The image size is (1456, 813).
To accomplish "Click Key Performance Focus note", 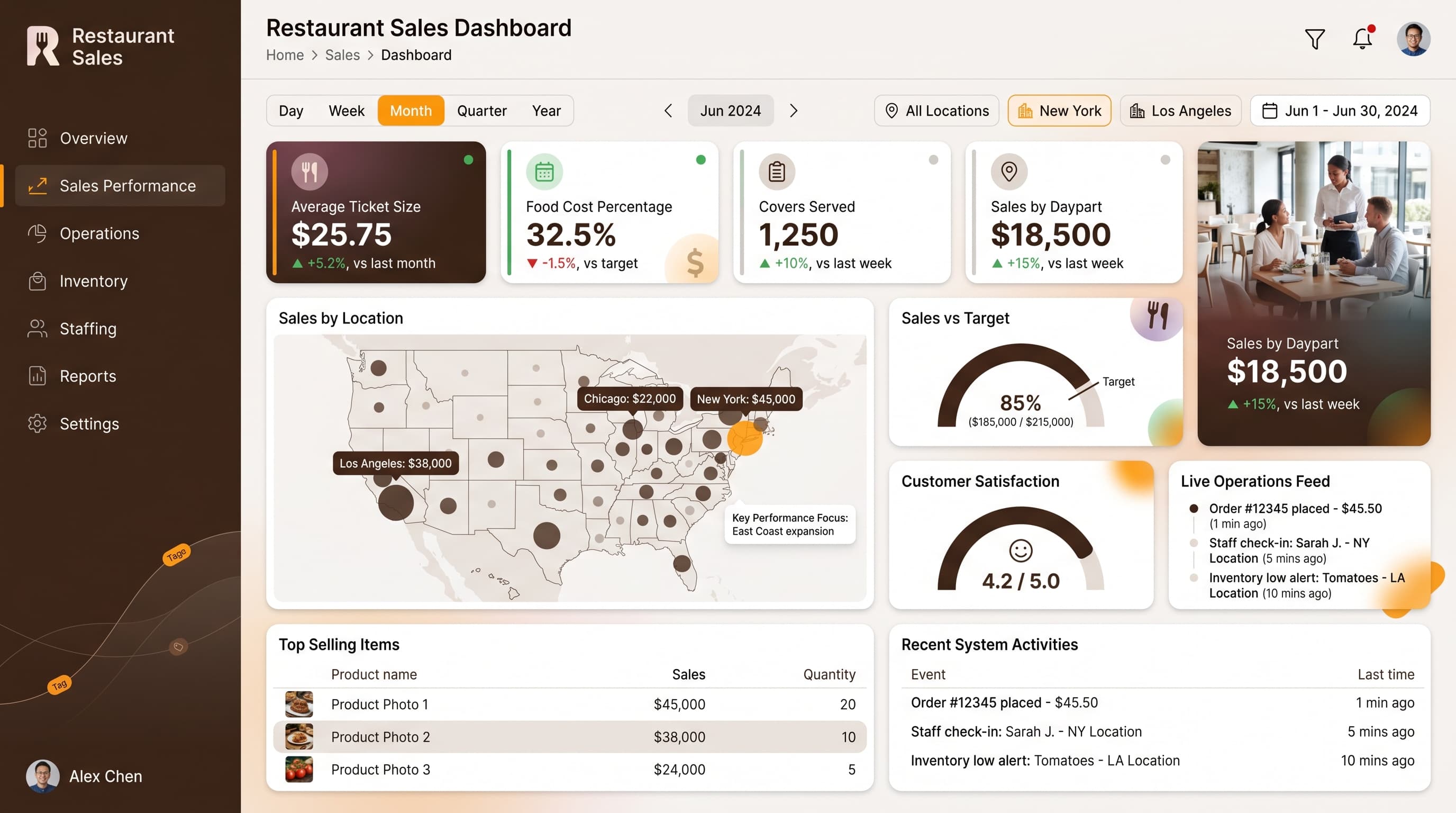I will coord(789,524).
